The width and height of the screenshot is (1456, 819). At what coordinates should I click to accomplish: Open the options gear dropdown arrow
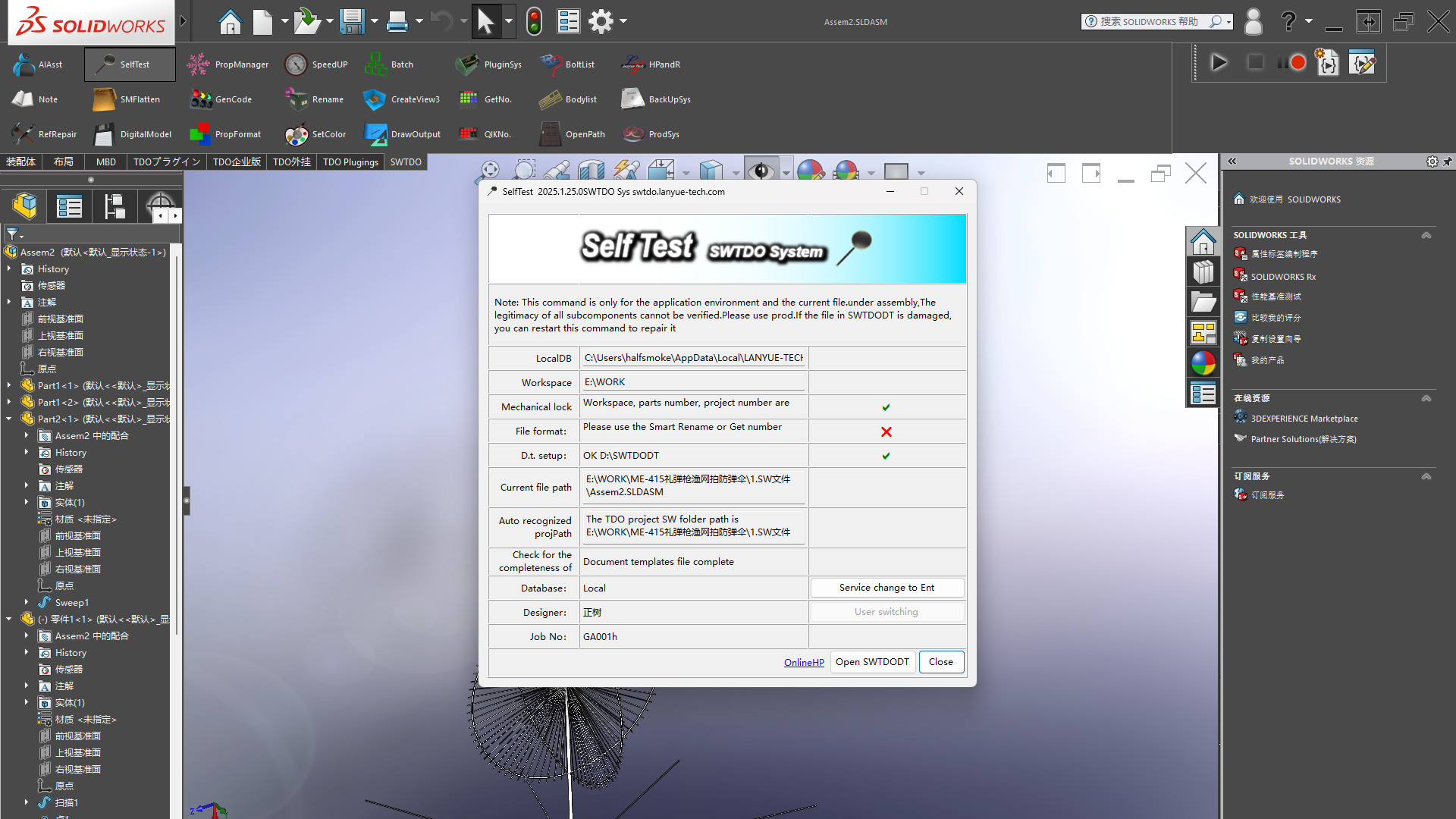tap(623, 21)
